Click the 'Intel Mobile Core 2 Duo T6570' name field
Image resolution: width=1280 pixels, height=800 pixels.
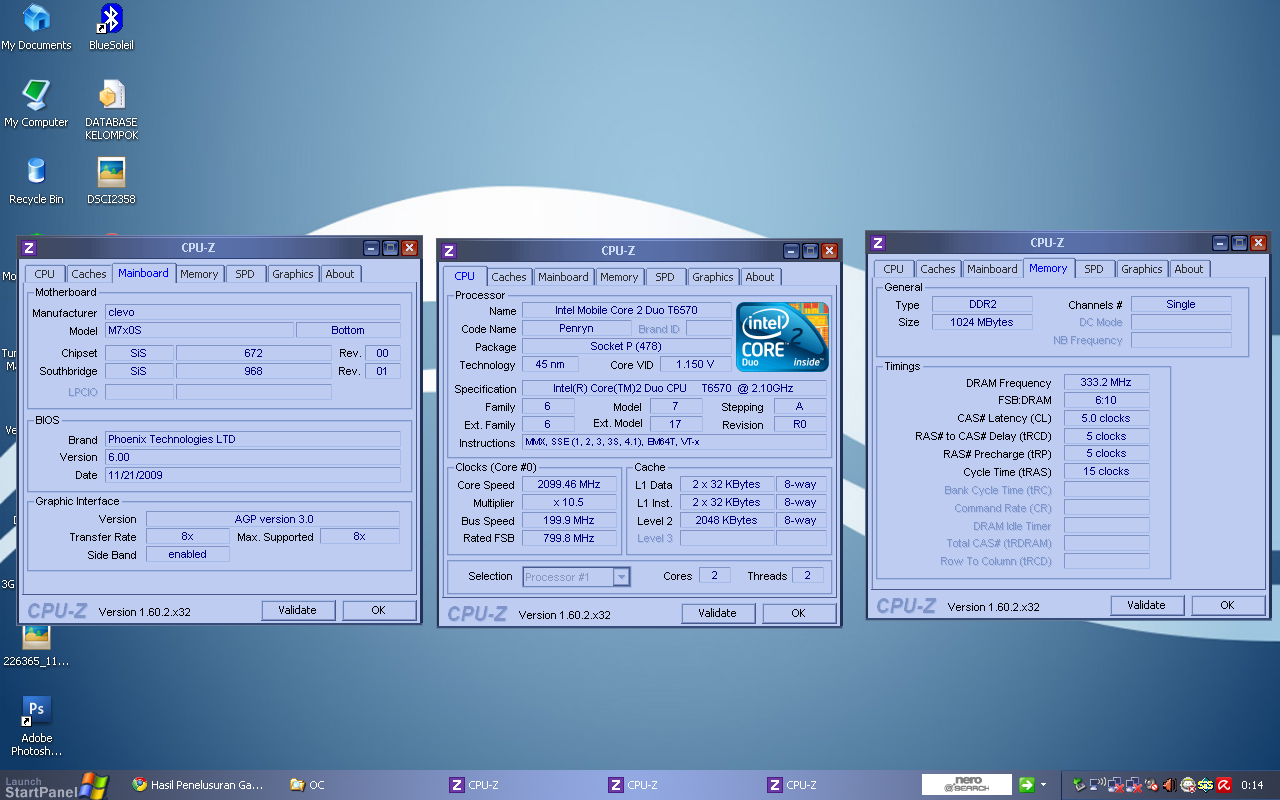pyautogui.click(x=627, y=311)
